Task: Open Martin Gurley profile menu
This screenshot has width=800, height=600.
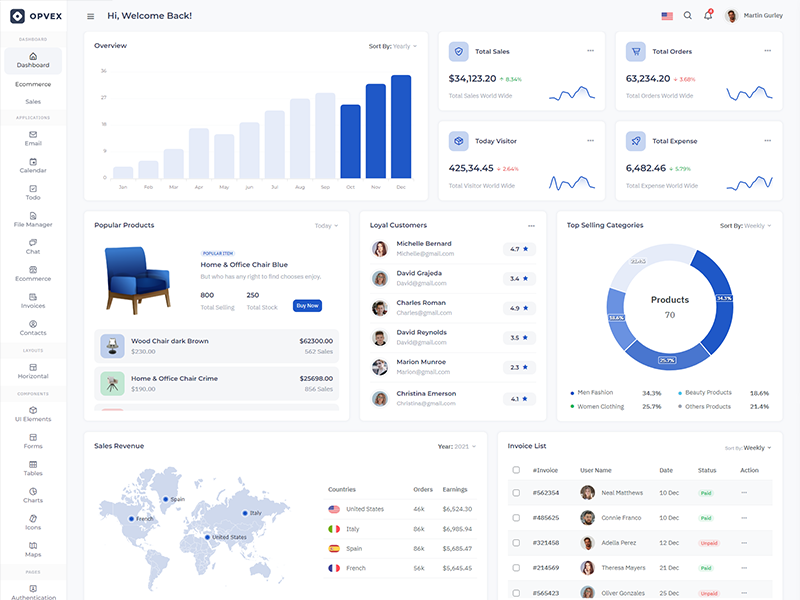Action: [755, 16]
